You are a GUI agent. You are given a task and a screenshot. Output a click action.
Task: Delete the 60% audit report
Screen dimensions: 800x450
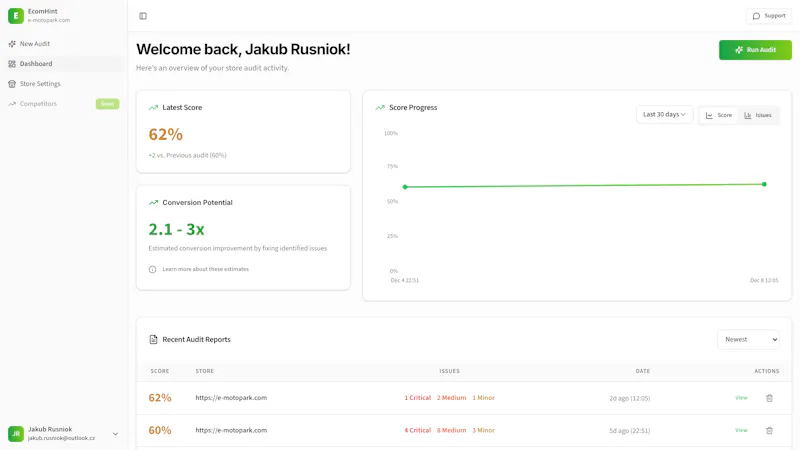coord(769,431)
